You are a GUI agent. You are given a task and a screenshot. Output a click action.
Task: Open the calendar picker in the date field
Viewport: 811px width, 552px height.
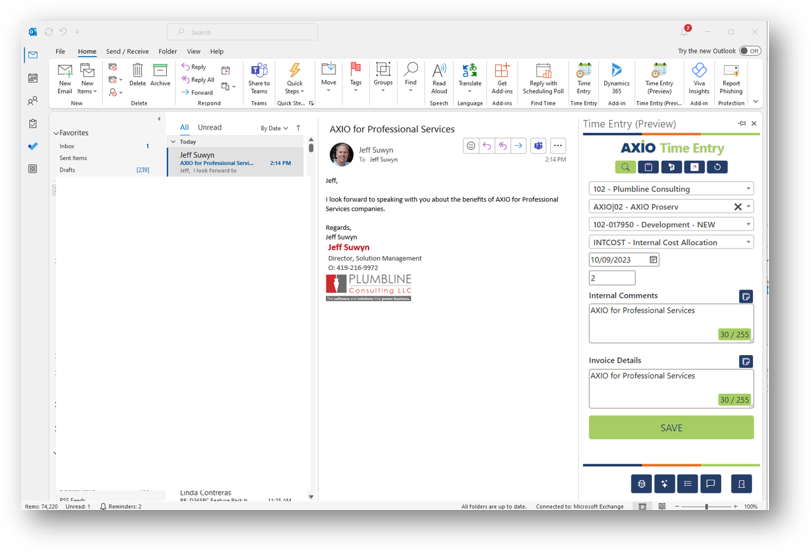pyautogui.click(x=653, y=260)
